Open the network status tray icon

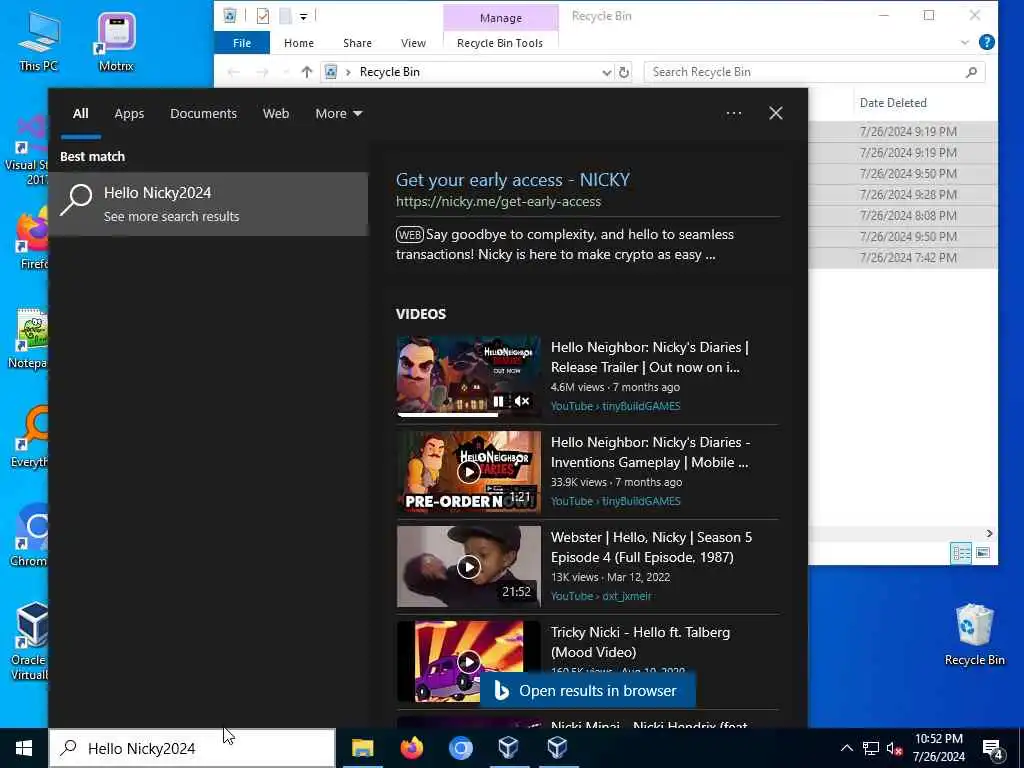(871, 748)
